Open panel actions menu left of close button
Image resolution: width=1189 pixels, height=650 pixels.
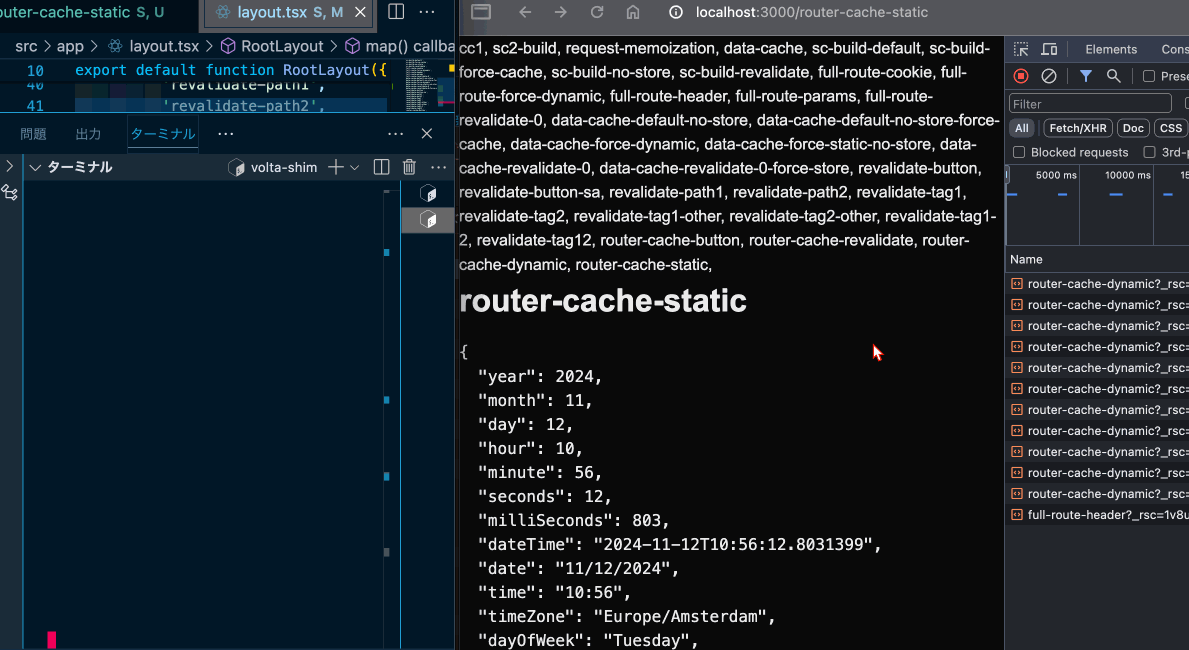[x=396, y=133]
